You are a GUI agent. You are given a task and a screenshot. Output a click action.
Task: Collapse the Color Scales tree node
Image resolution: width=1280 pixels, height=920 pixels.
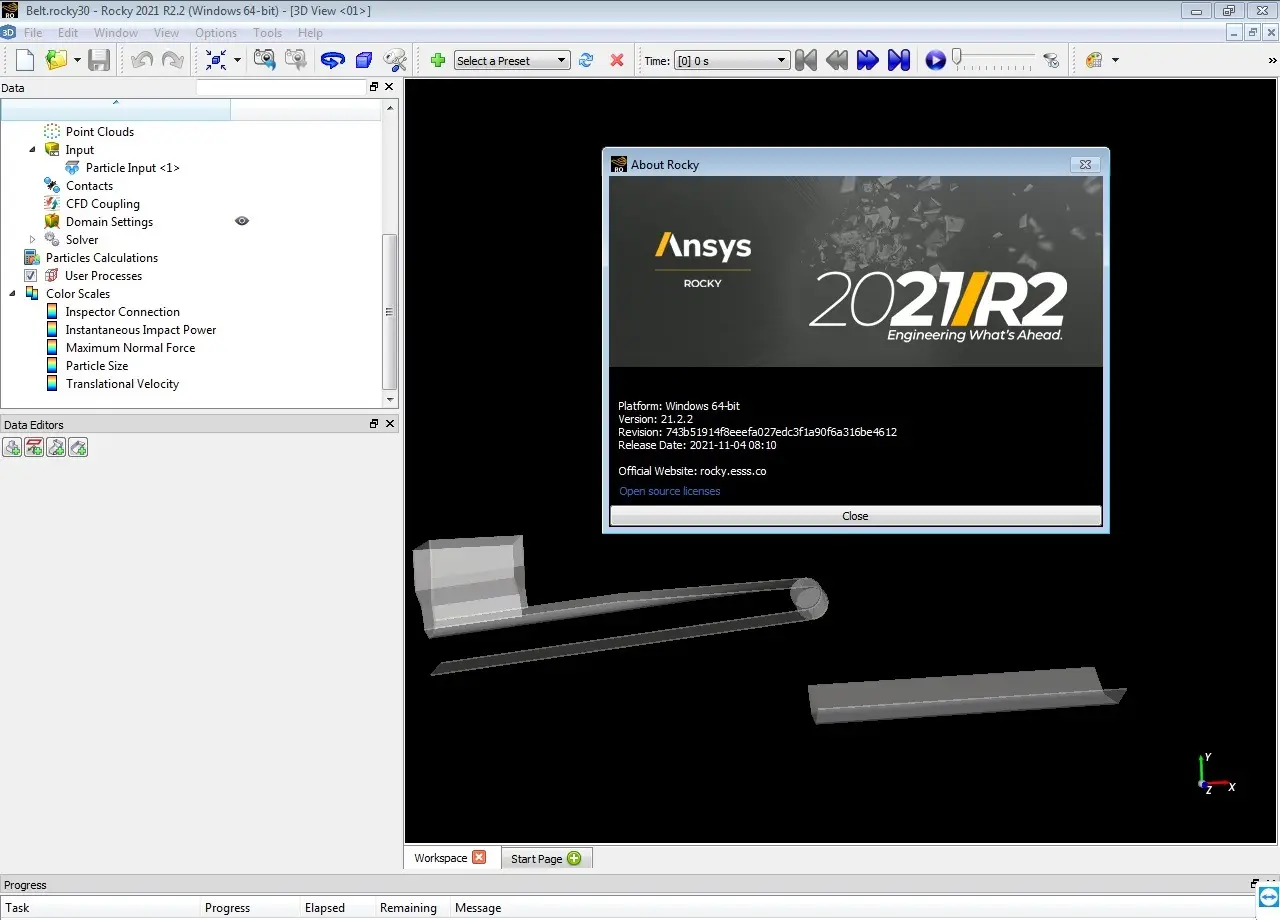click(x=13, y=294)
